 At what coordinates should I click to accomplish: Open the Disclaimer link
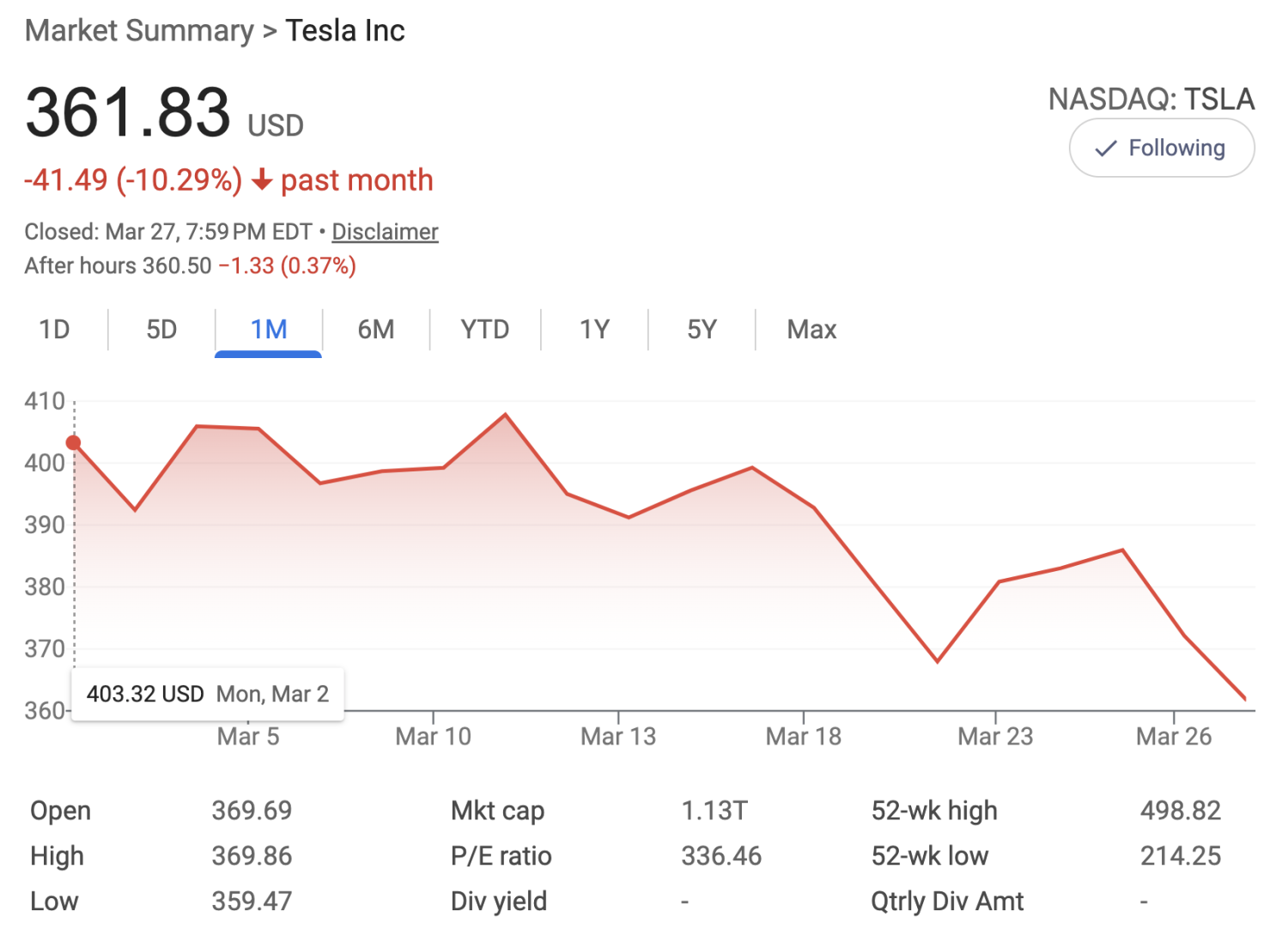pyautogui.click(x=385, y=232)
